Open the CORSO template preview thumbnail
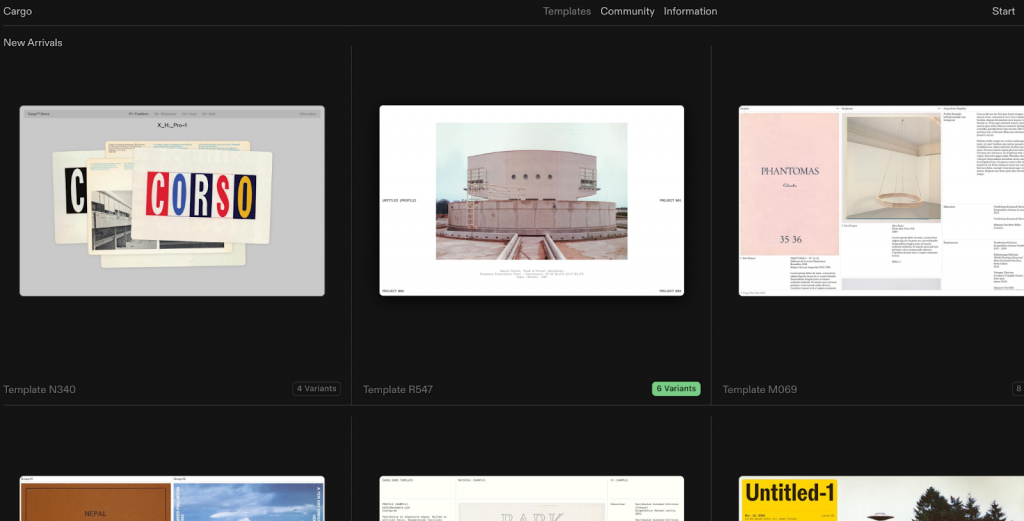 (172, 201)
